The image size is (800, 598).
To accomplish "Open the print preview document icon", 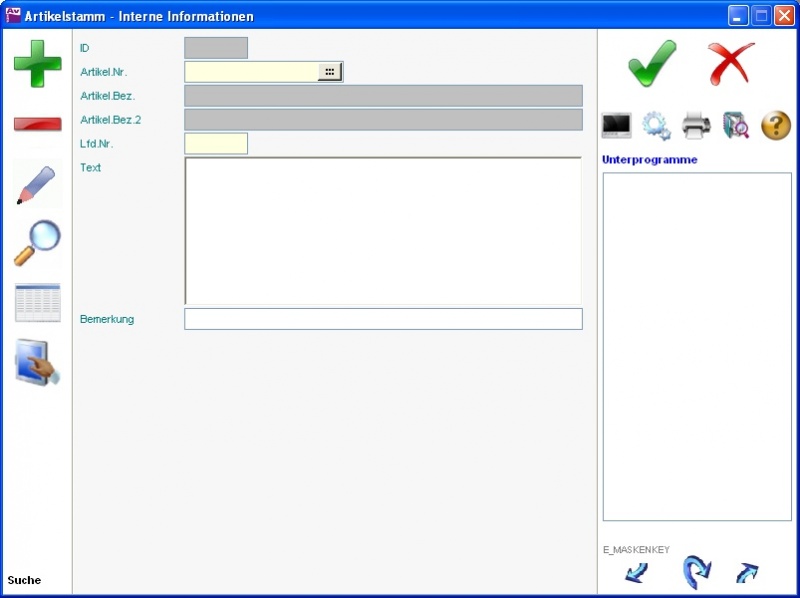I will click(x=736, y=126).
